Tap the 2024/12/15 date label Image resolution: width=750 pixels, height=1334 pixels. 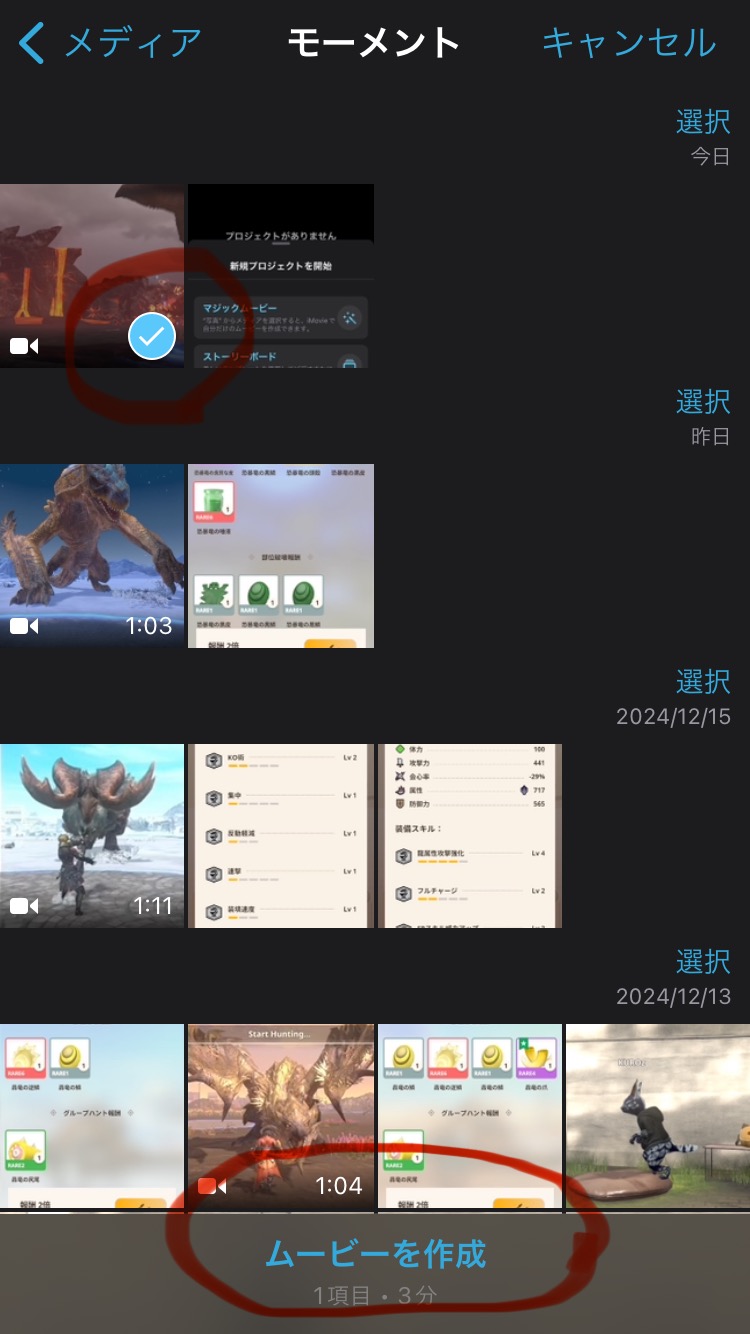(673, 717)
